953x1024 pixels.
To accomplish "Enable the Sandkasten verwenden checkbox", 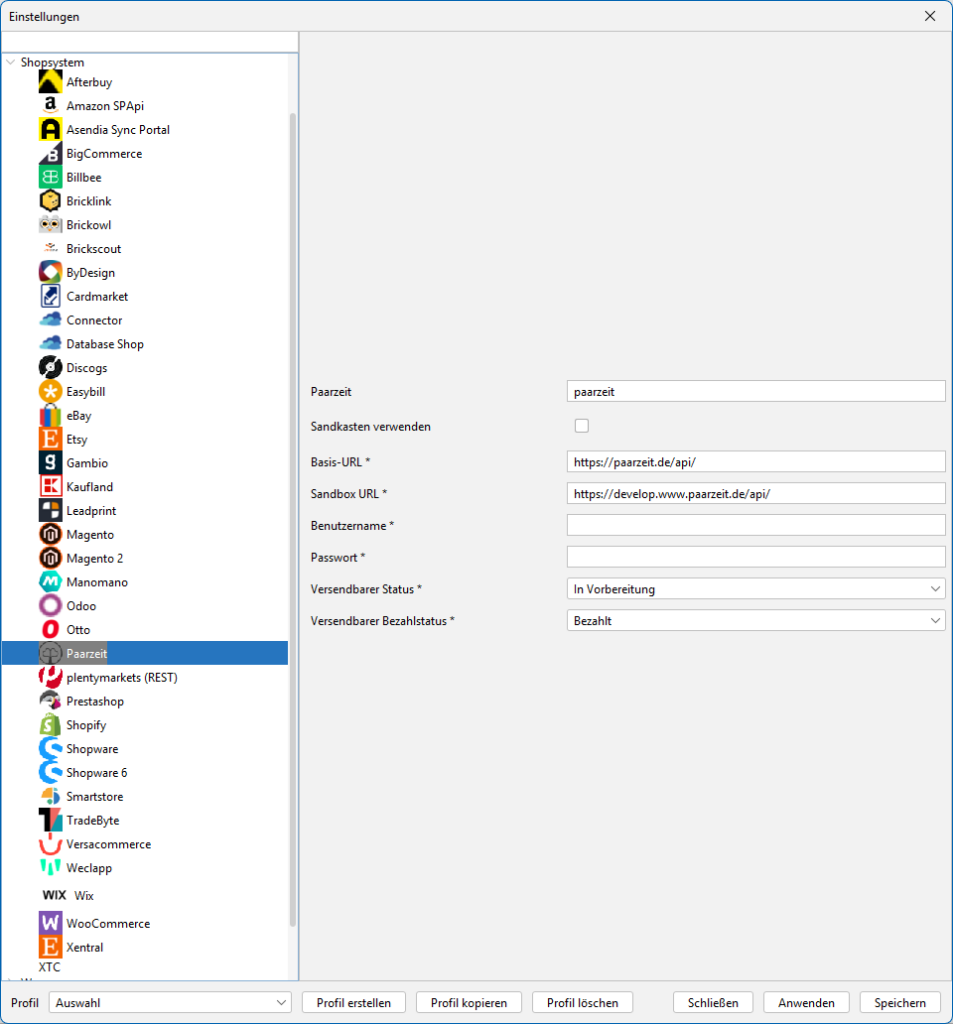I will [x=582, y=426].
